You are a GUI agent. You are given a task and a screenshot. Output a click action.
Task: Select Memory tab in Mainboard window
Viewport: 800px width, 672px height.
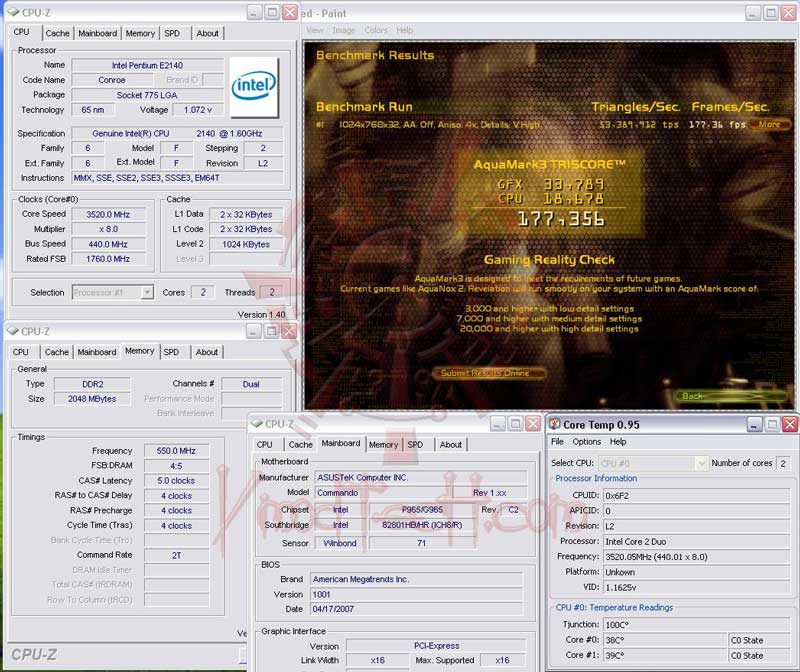[x=383, y=445]
